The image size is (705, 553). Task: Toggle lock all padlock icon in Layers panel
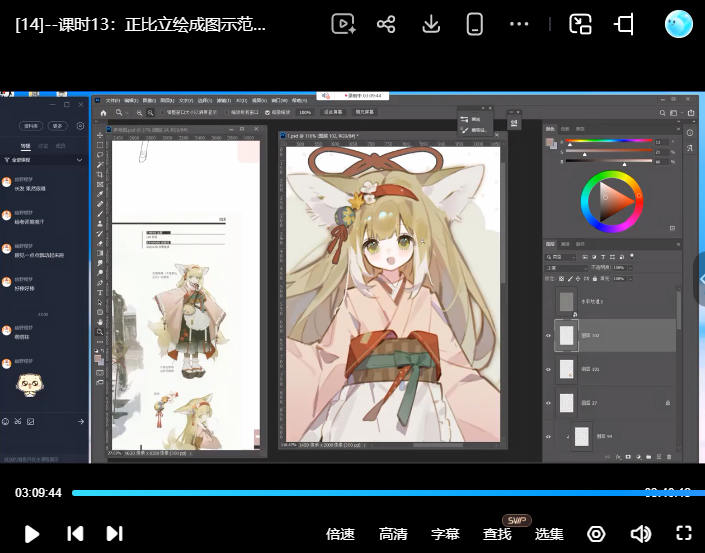595,279
